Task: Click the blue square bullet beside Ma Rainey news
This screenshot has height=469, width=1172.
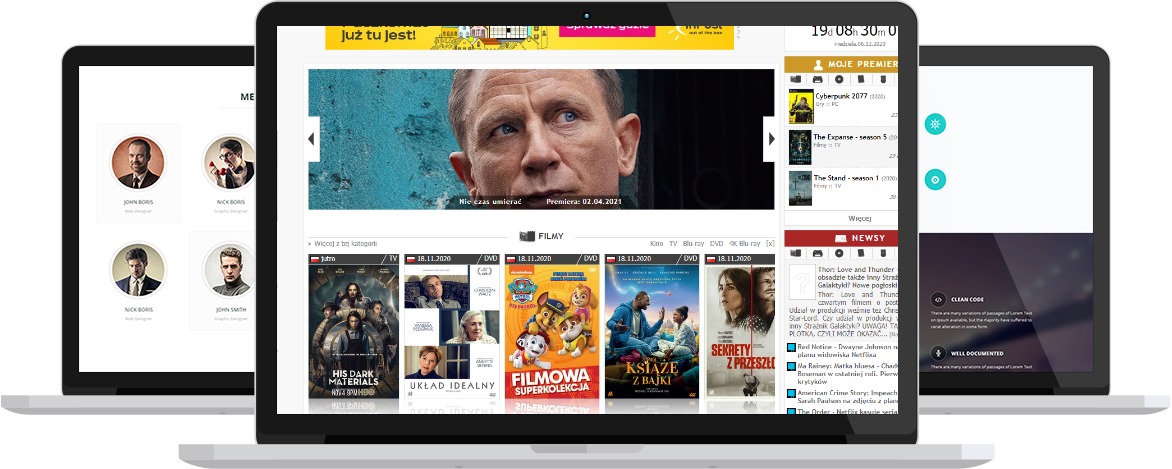Action: pyautogui.click(x=792, y=367)
